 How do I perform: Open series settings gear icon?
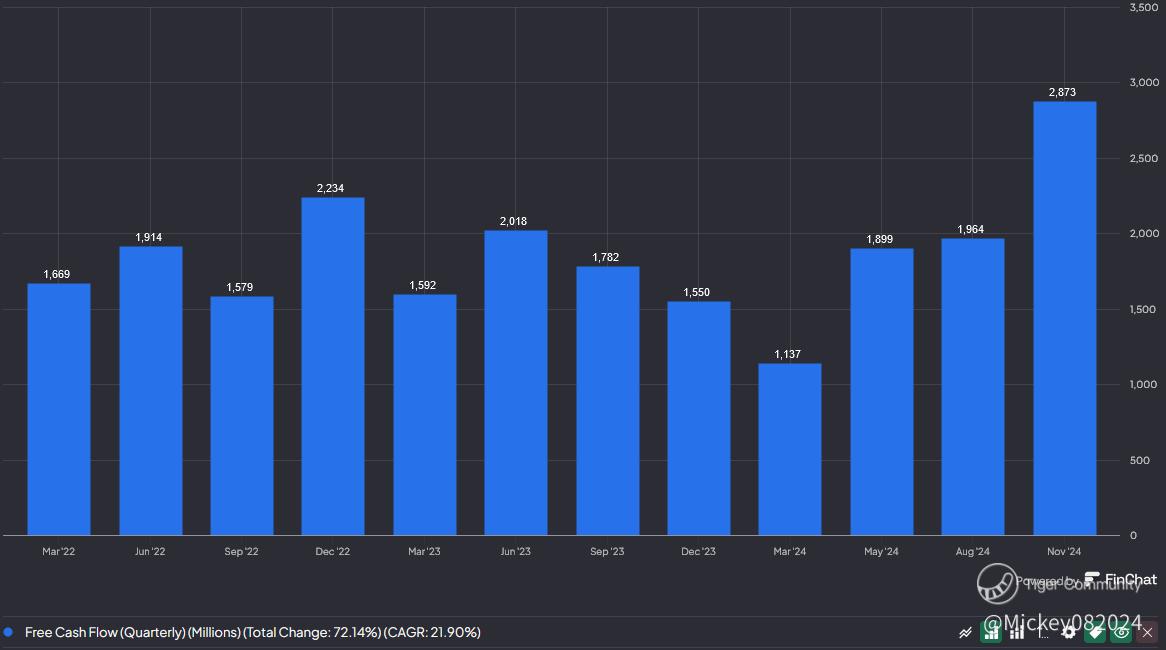coord(1069,632)
